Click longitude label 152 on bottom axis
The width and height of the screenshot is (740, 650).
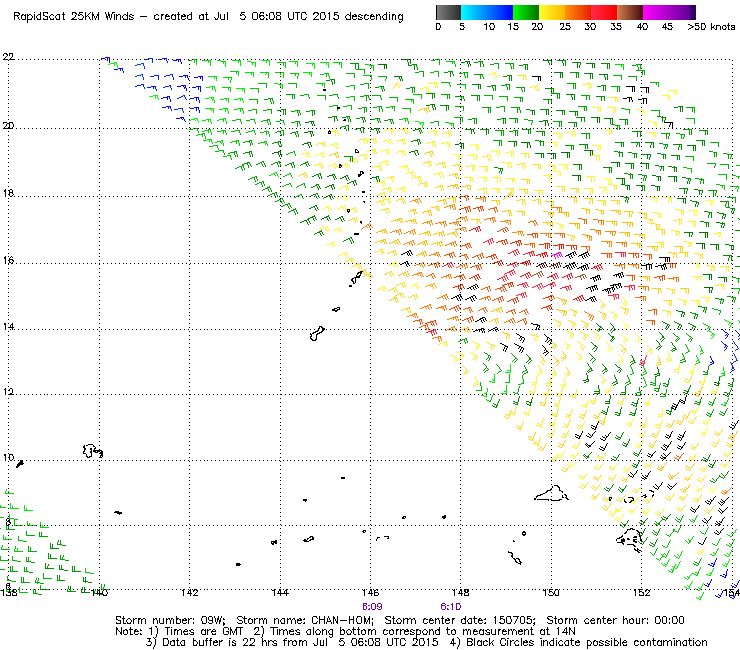click(x=641, y=593)
